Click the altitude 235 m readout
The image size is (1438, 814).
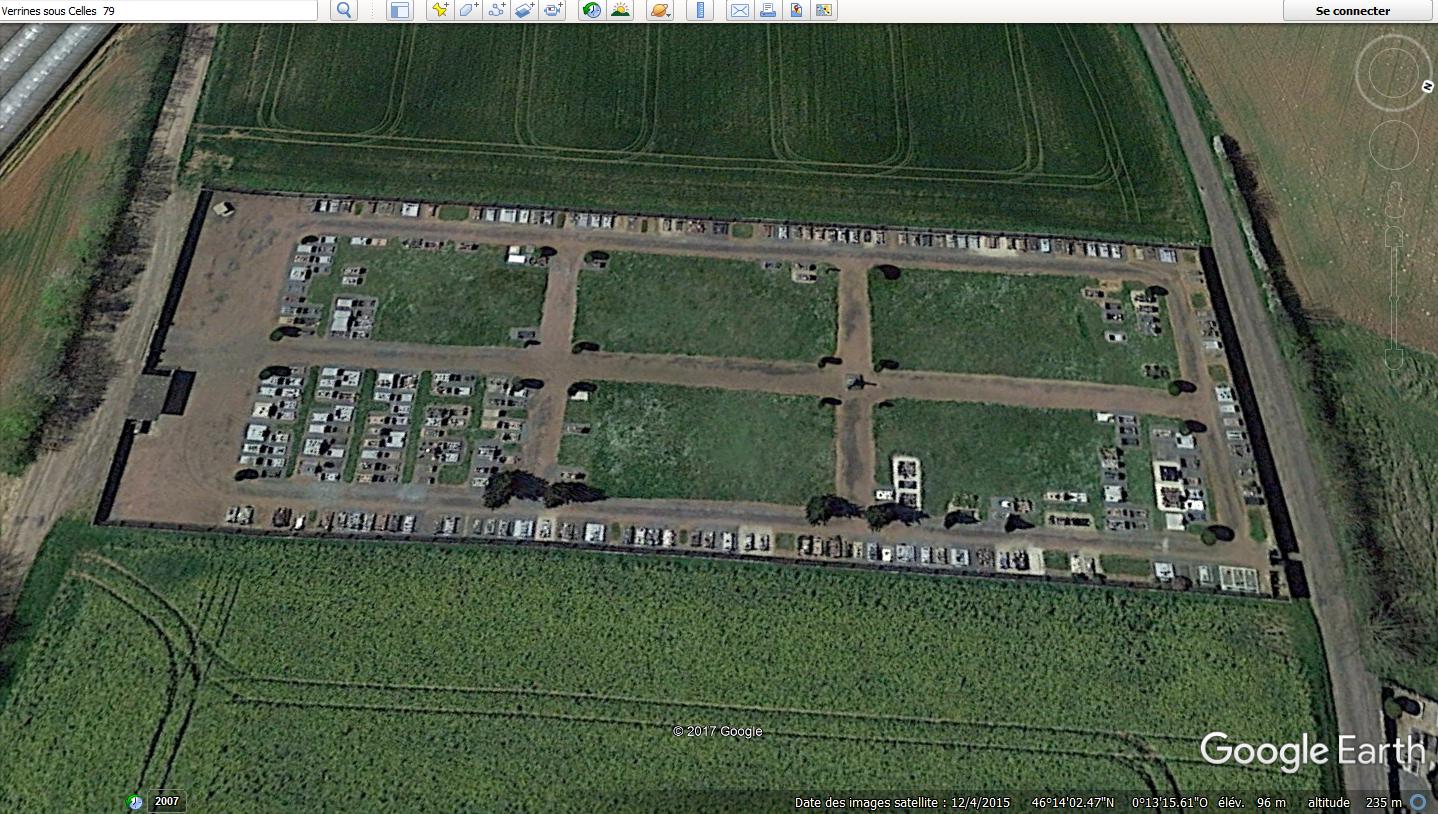click(x=1355, y=802)
